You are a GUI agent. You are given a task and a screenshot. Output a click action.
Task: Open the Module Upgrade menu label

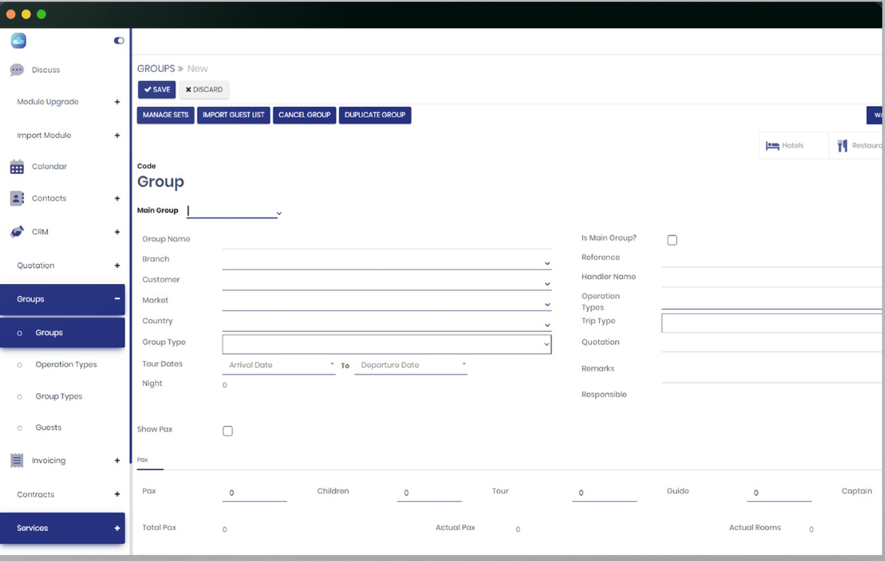point(47,102)
